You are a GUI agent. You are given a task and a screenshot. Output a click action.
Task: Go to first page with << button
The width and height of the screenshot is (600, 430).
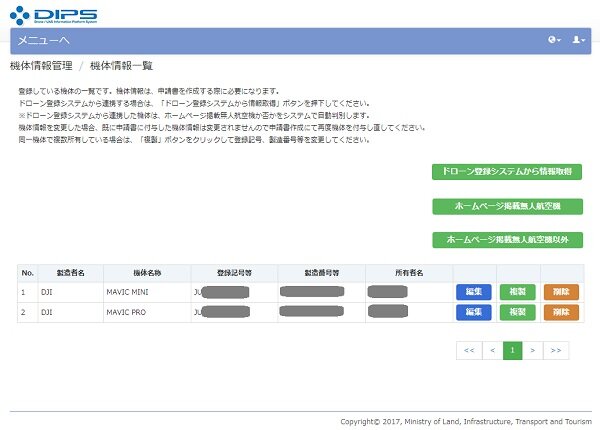(x=468, y=350)
